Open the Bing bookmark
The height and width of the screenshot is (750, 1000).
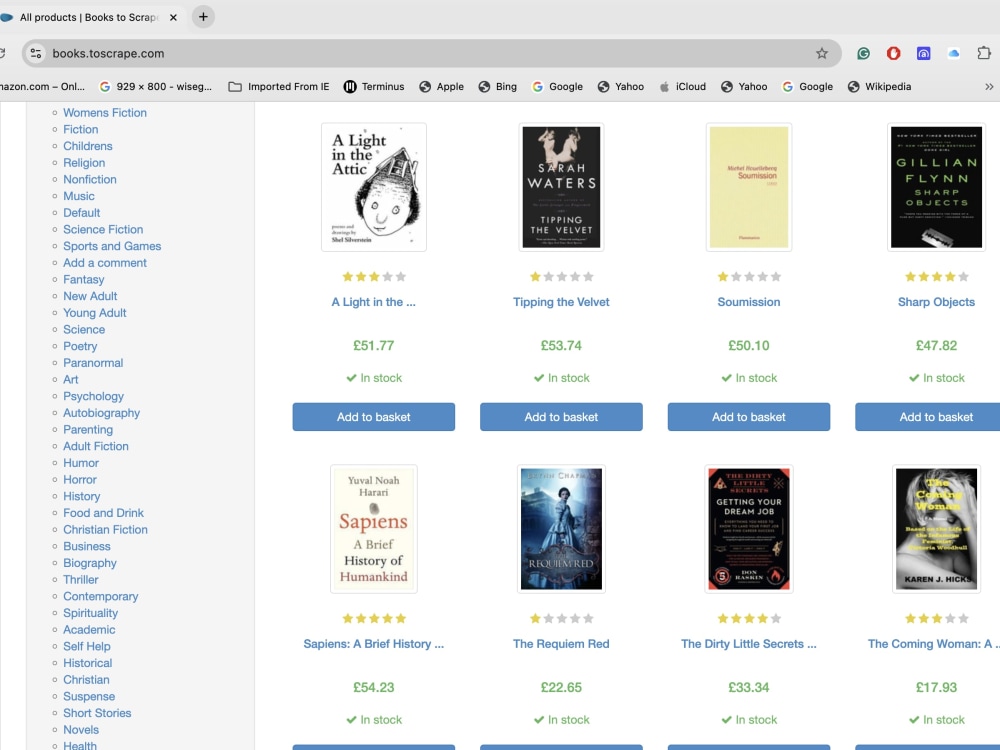(497, 87)
